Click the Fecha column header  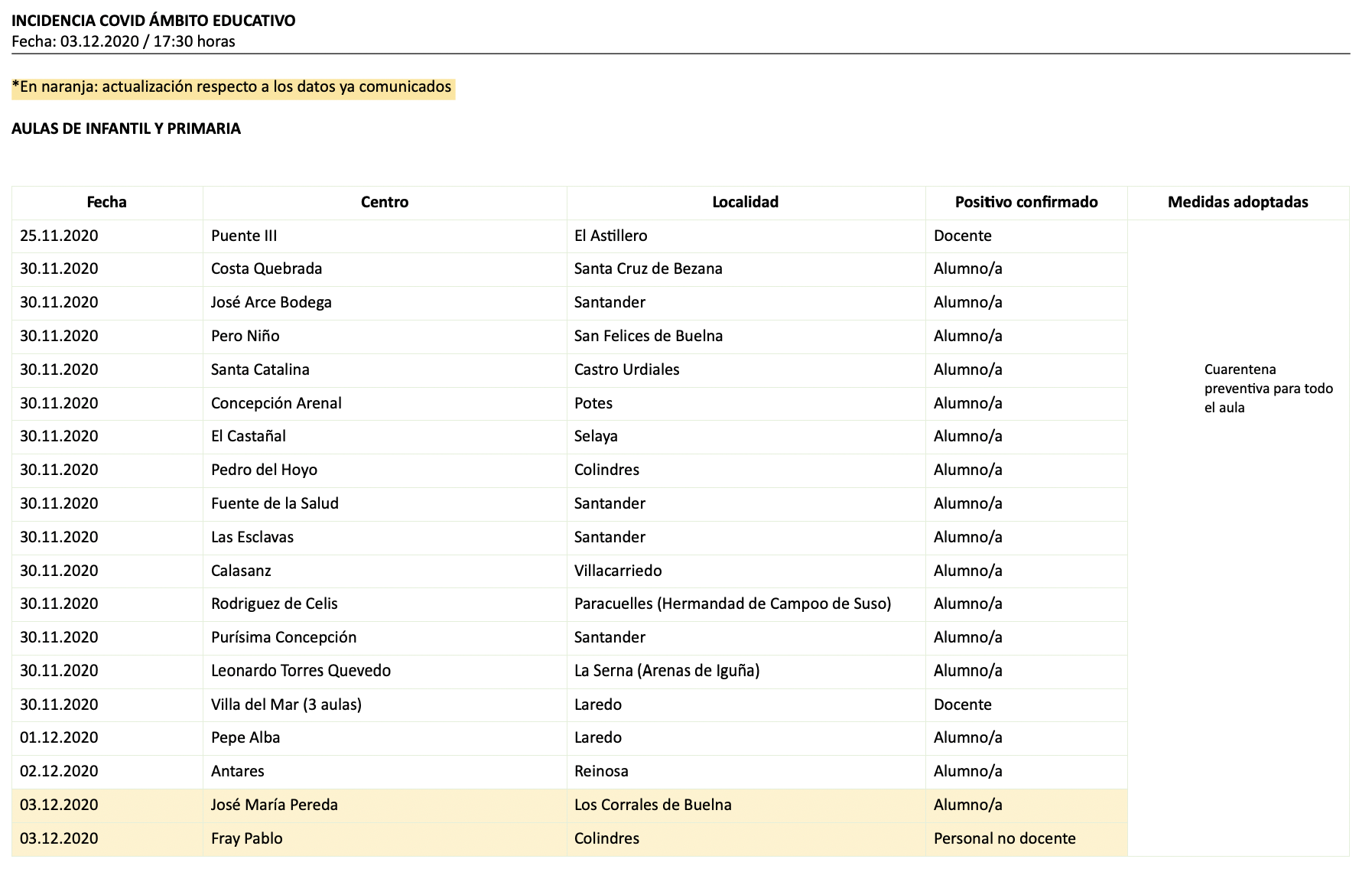106,202
